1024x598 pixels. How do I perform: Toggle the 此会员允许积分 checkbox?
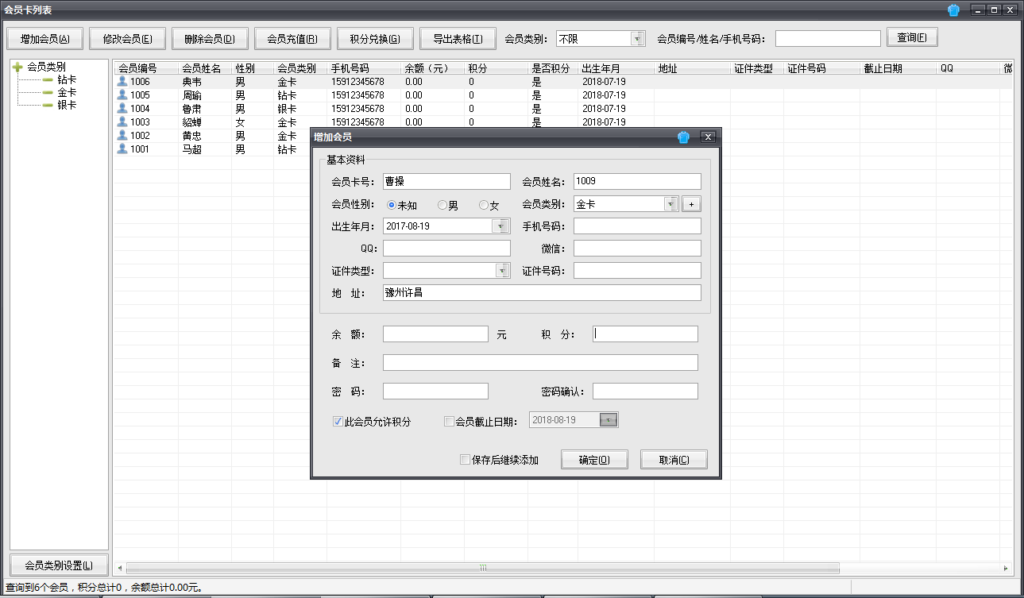click(x=338, y=422)
